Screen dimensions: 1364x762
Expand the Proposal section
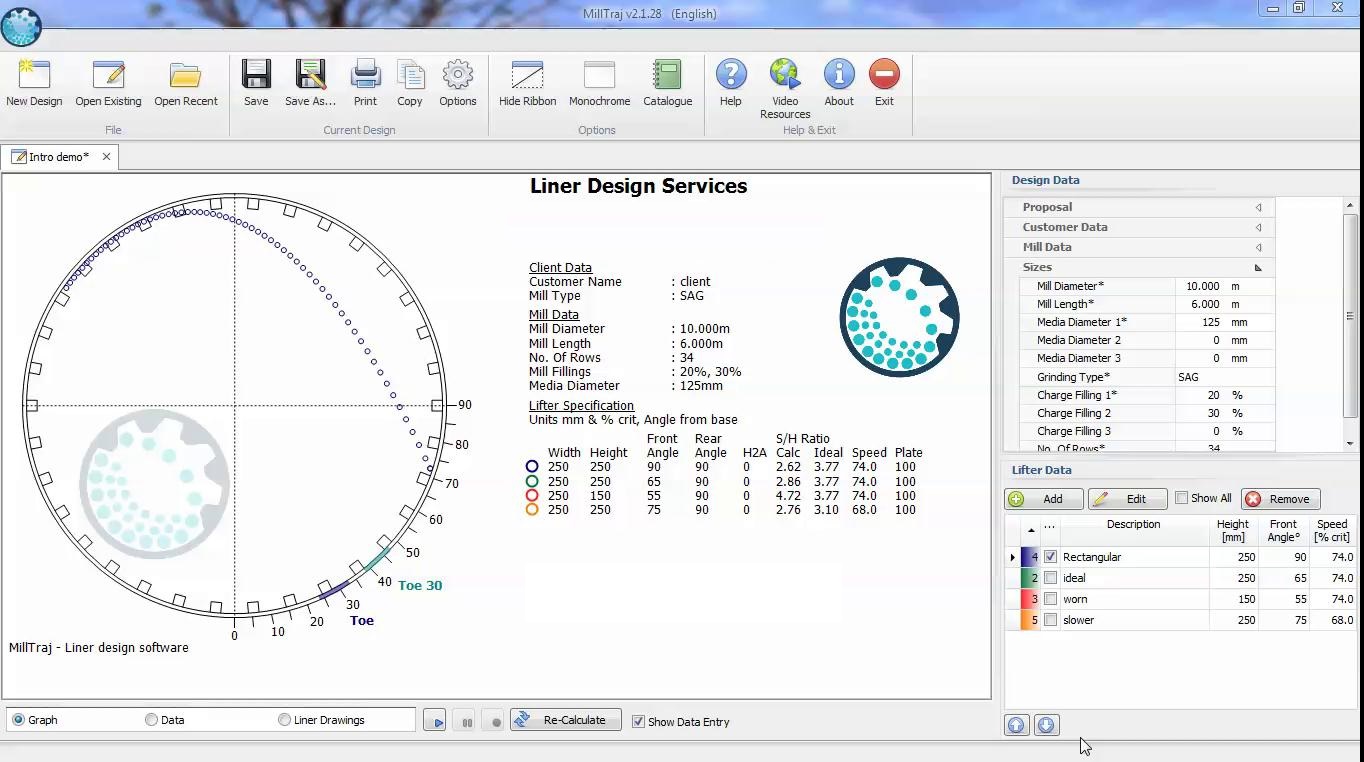point(1258,207)
